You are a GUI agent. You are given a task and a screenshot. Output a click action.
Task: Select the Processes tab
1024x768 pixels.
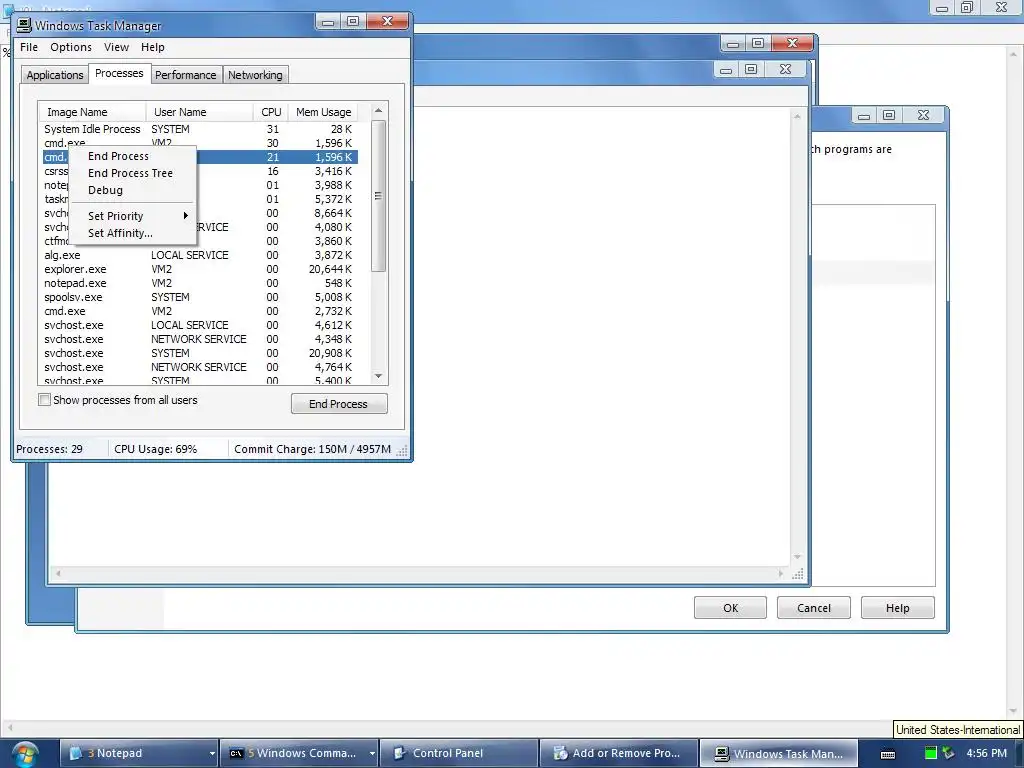pyautogui.click(x=119, y=73)
